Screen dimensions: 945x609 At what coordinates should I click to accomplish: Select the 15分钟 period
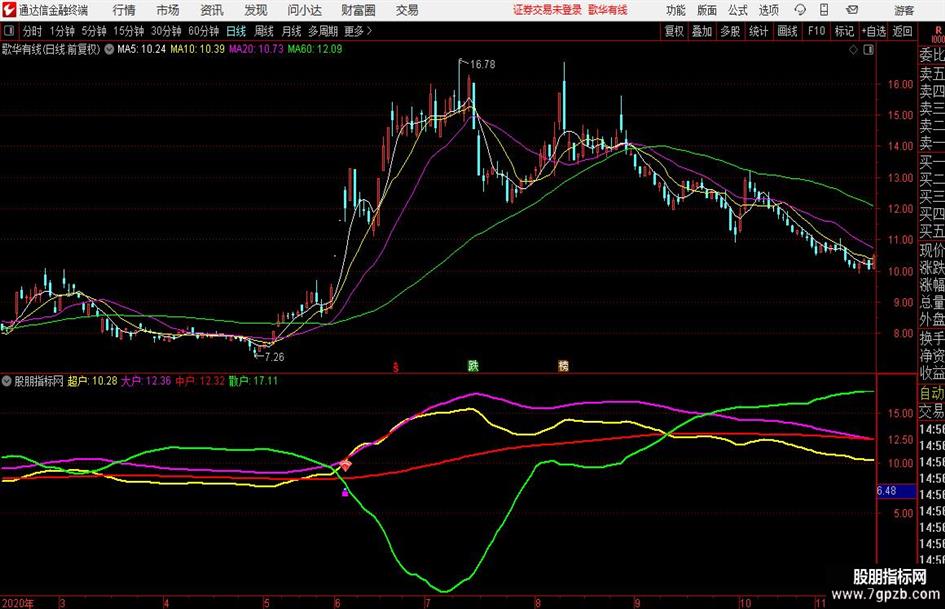[x=128, y=31]
